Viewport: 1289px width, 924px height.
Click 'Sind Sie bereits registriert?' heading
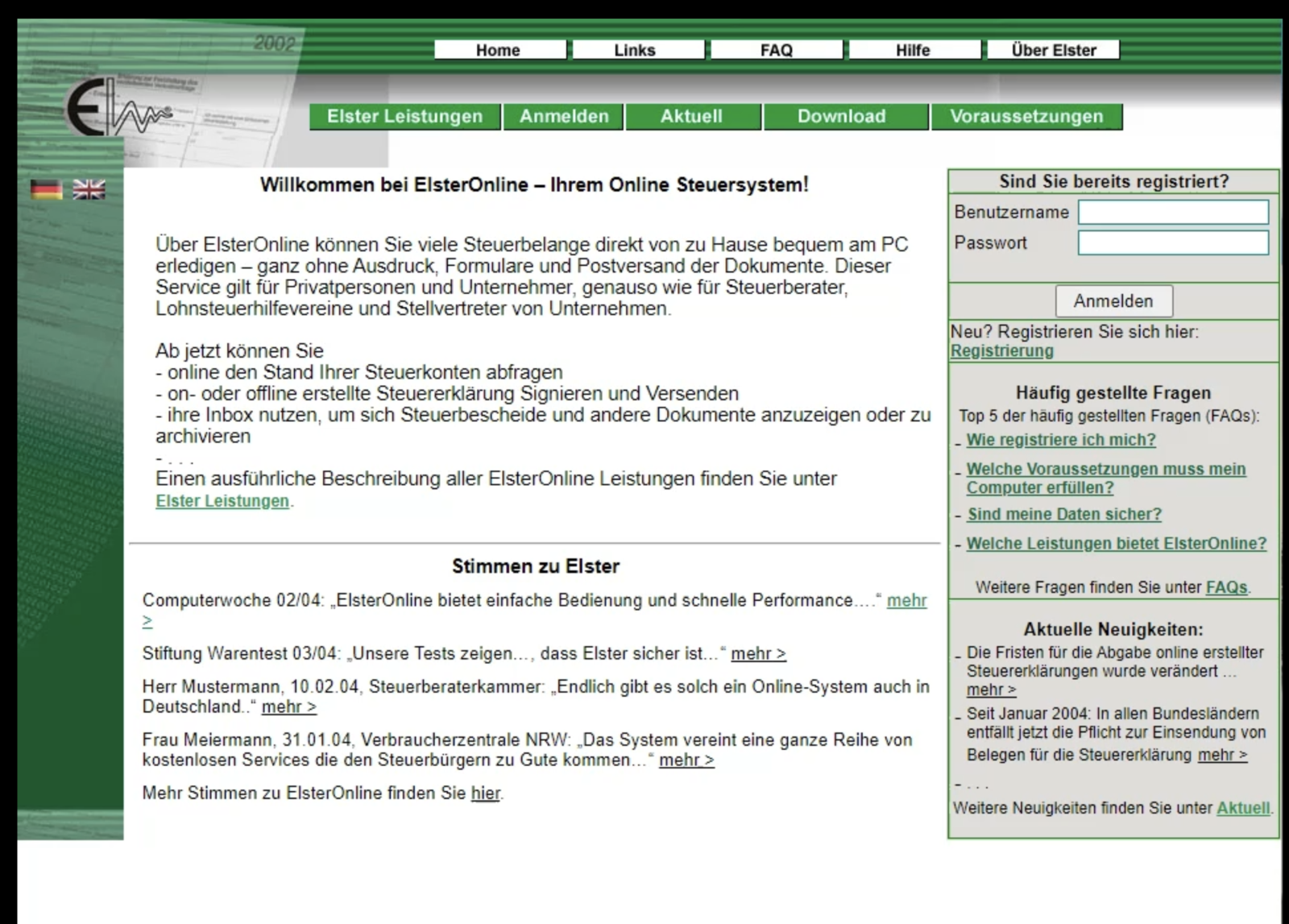(x=1114, y=181)
